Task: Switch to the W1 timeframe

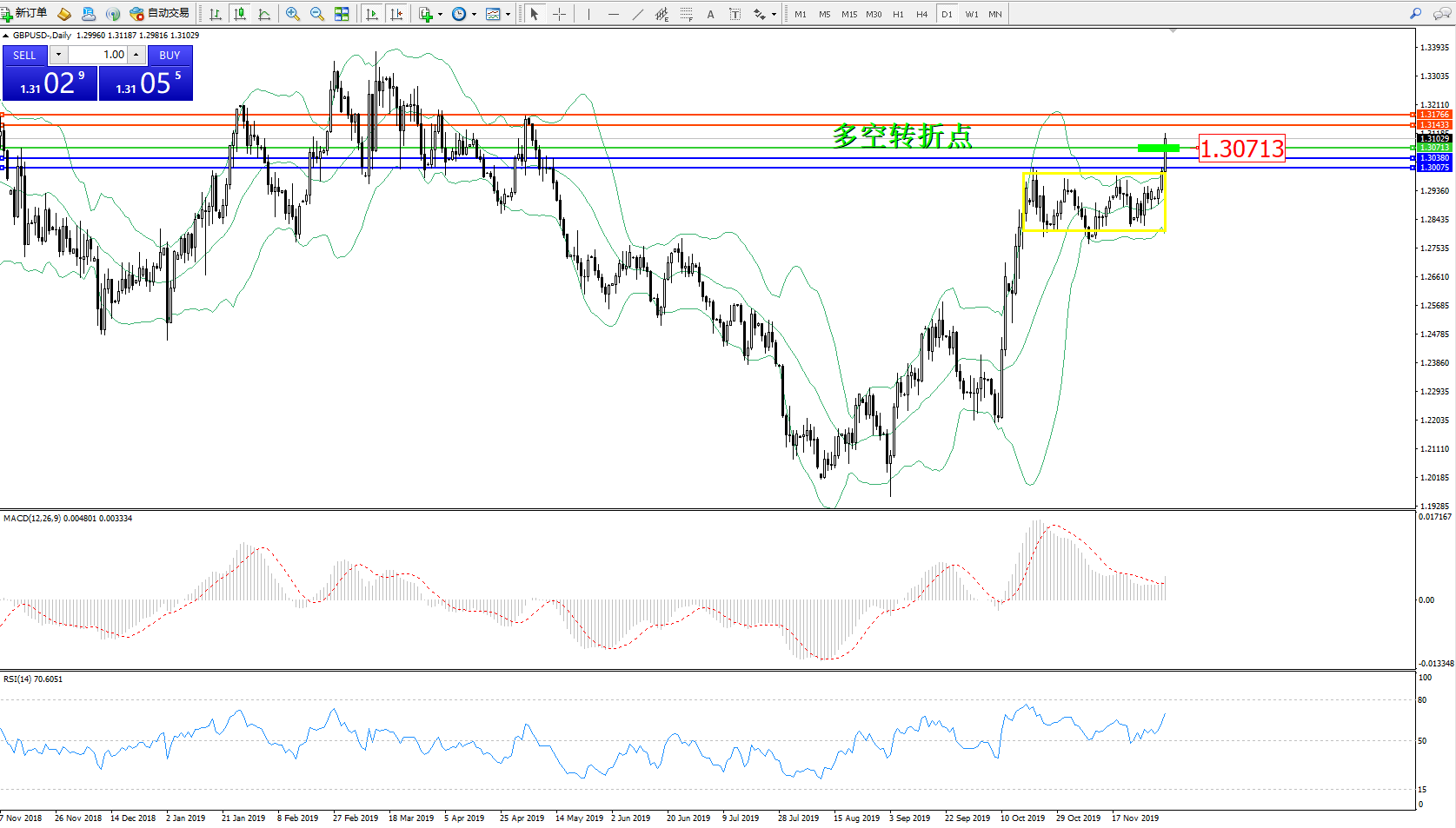Action: (x=971, y=14)
